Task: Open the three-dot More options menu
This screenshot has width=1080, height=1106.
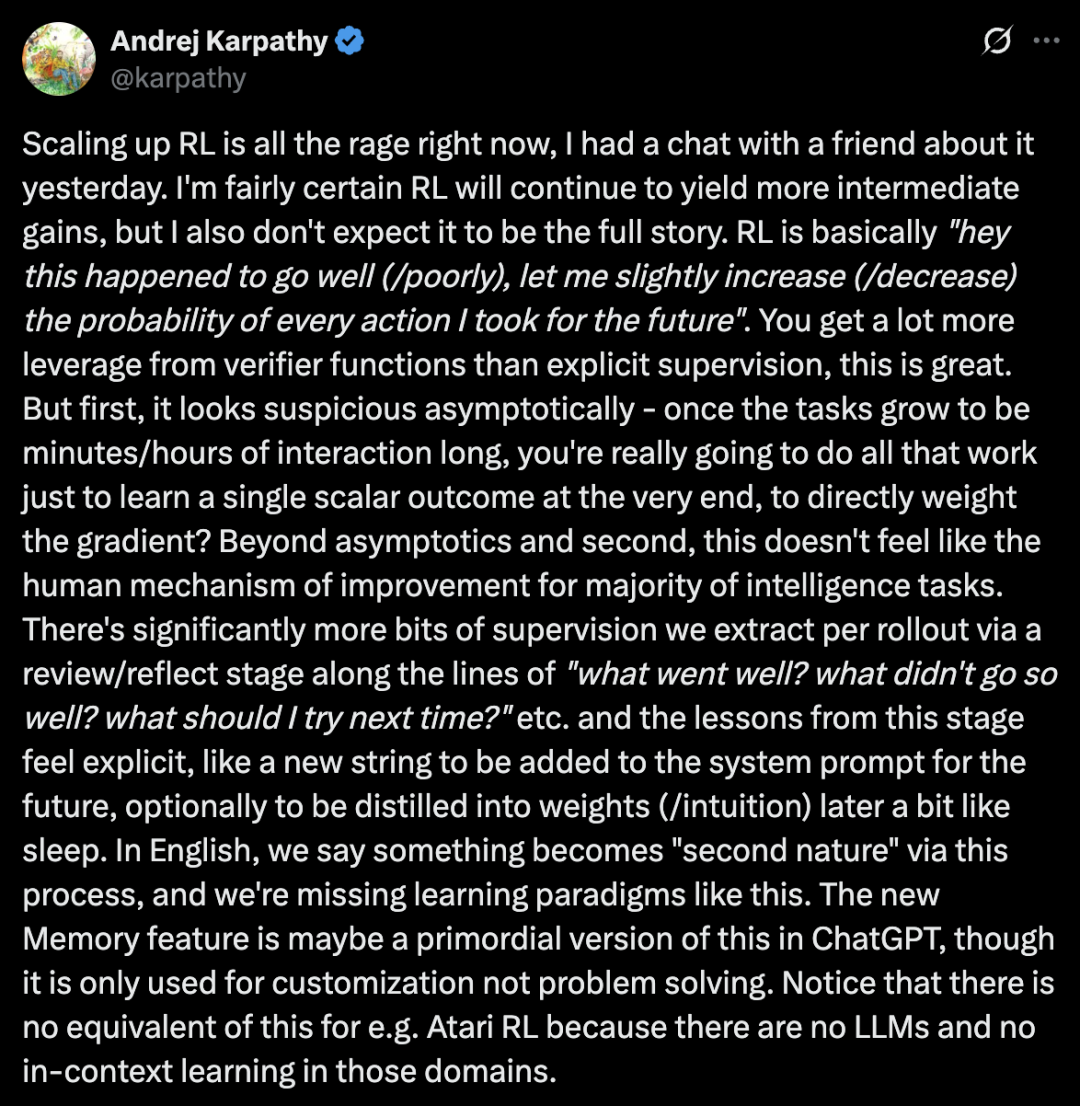Action: pyautogui.click(x=1045, y=41)
